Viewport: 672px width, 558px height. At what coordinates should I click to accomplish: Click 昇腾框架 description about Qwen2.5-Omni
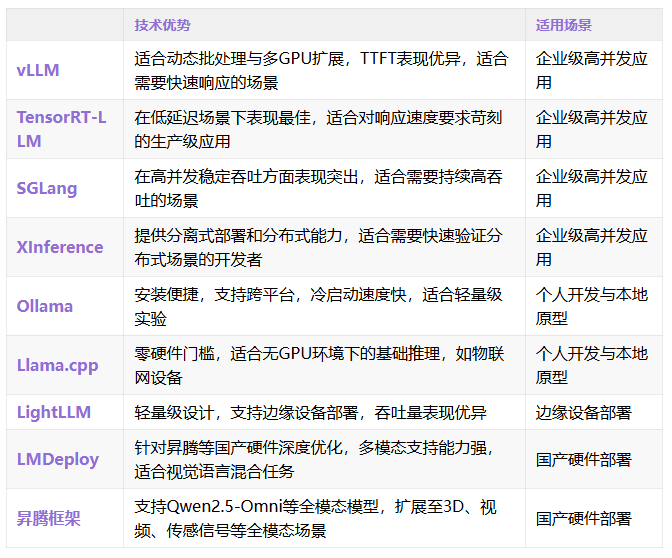(x=315, y=518)
